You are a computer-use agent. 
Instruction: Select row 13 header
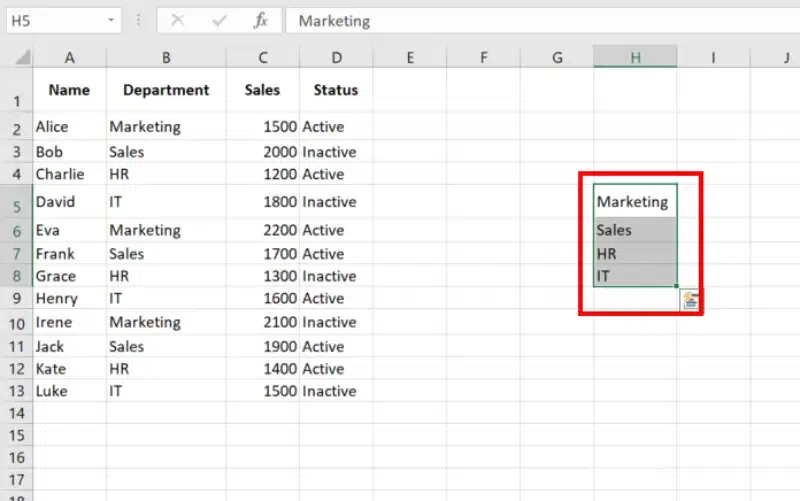[x=16, y=391]
